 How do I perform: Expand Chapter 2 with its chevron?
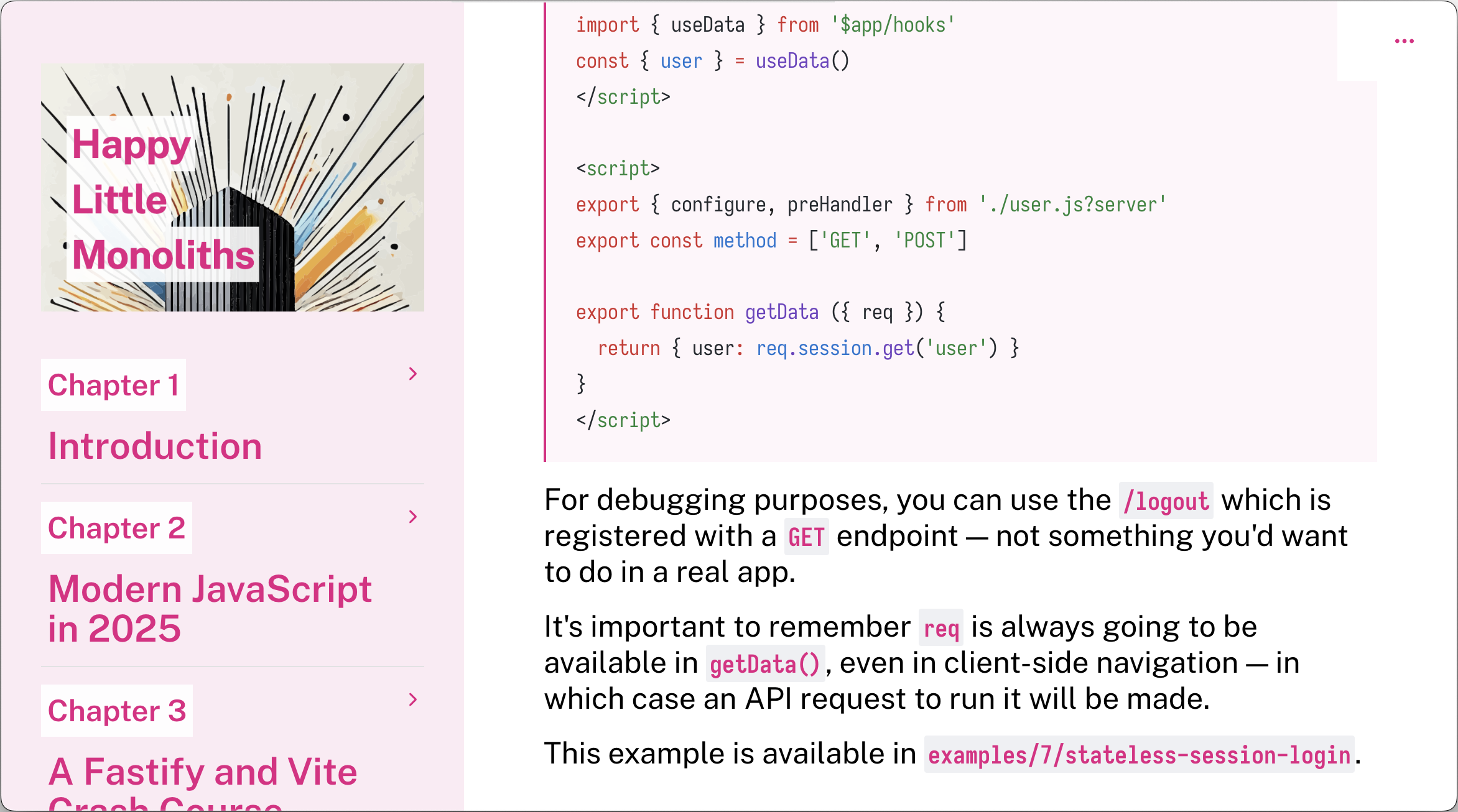point(412,517)
